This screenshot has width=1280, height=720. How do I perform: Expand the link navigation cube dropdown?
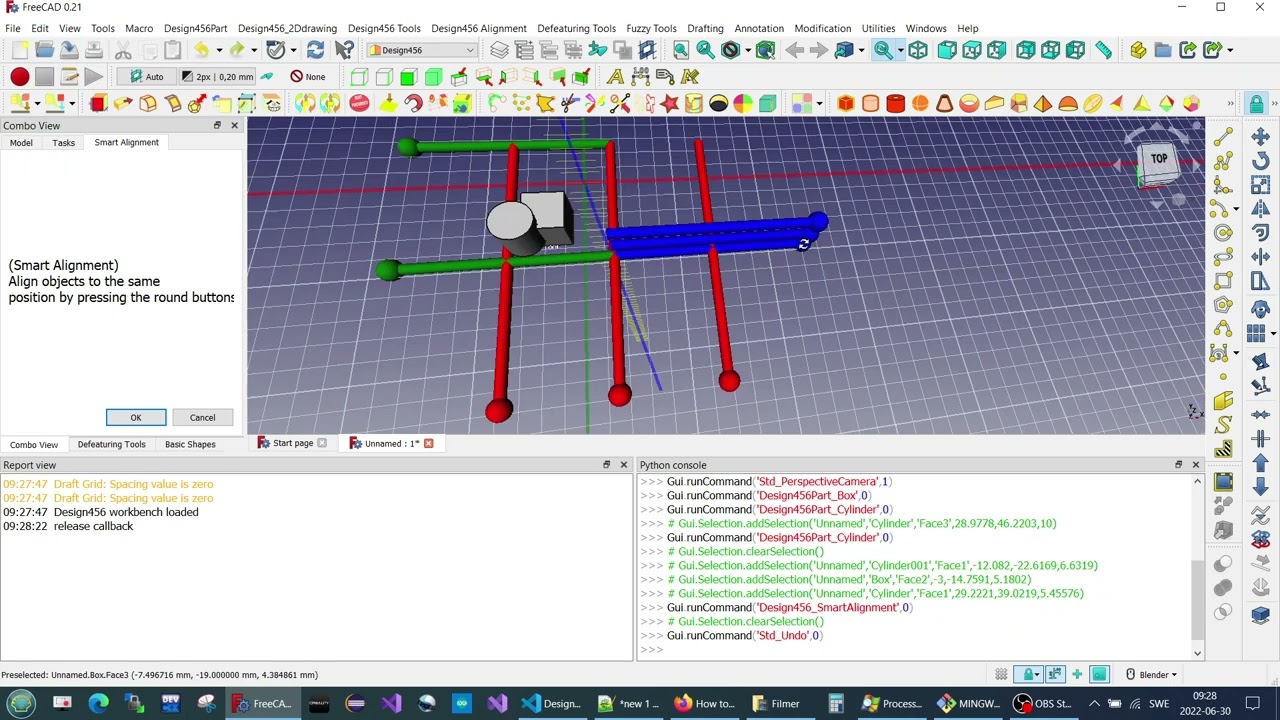(861, 50)
